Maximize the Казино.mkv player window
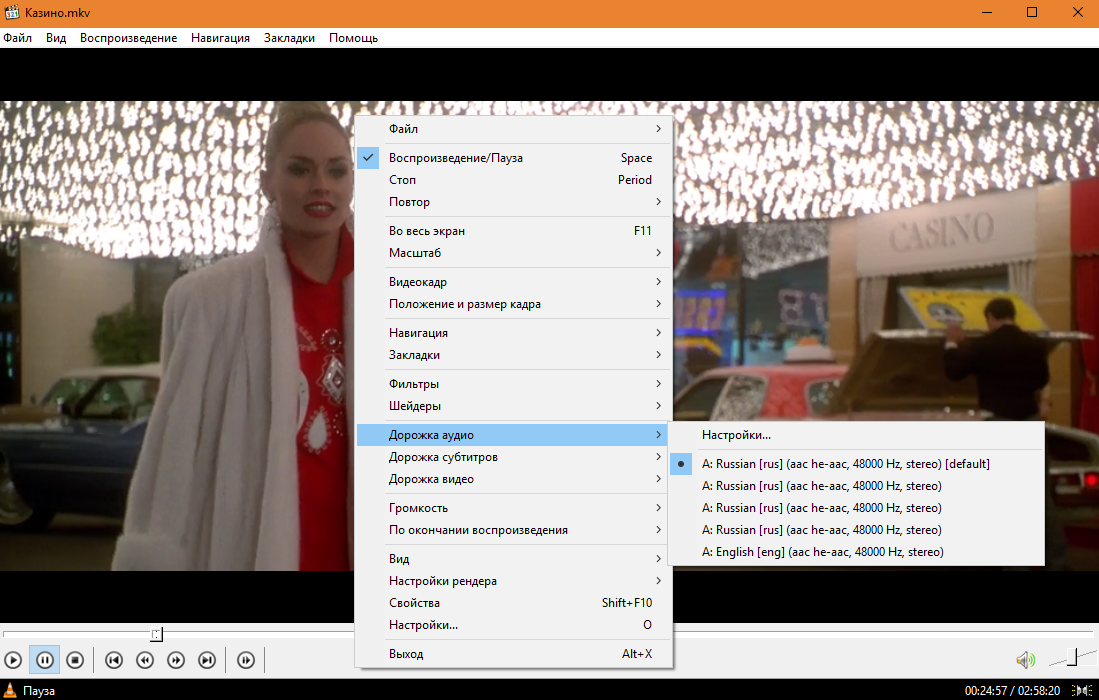This screenshot has width=1099, height=700. (1032, 13)
